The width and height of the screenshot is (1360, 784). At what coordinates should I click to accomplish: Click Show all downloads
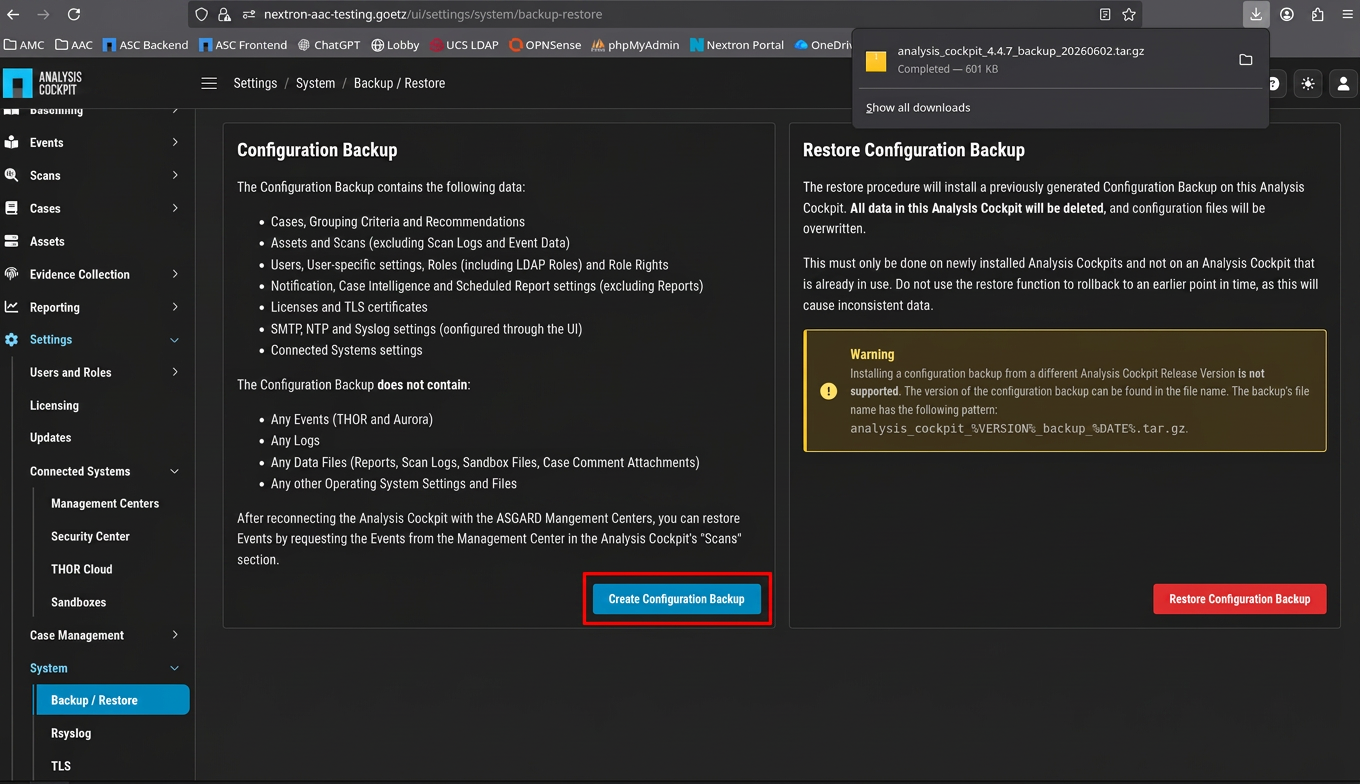pos(918,108)
